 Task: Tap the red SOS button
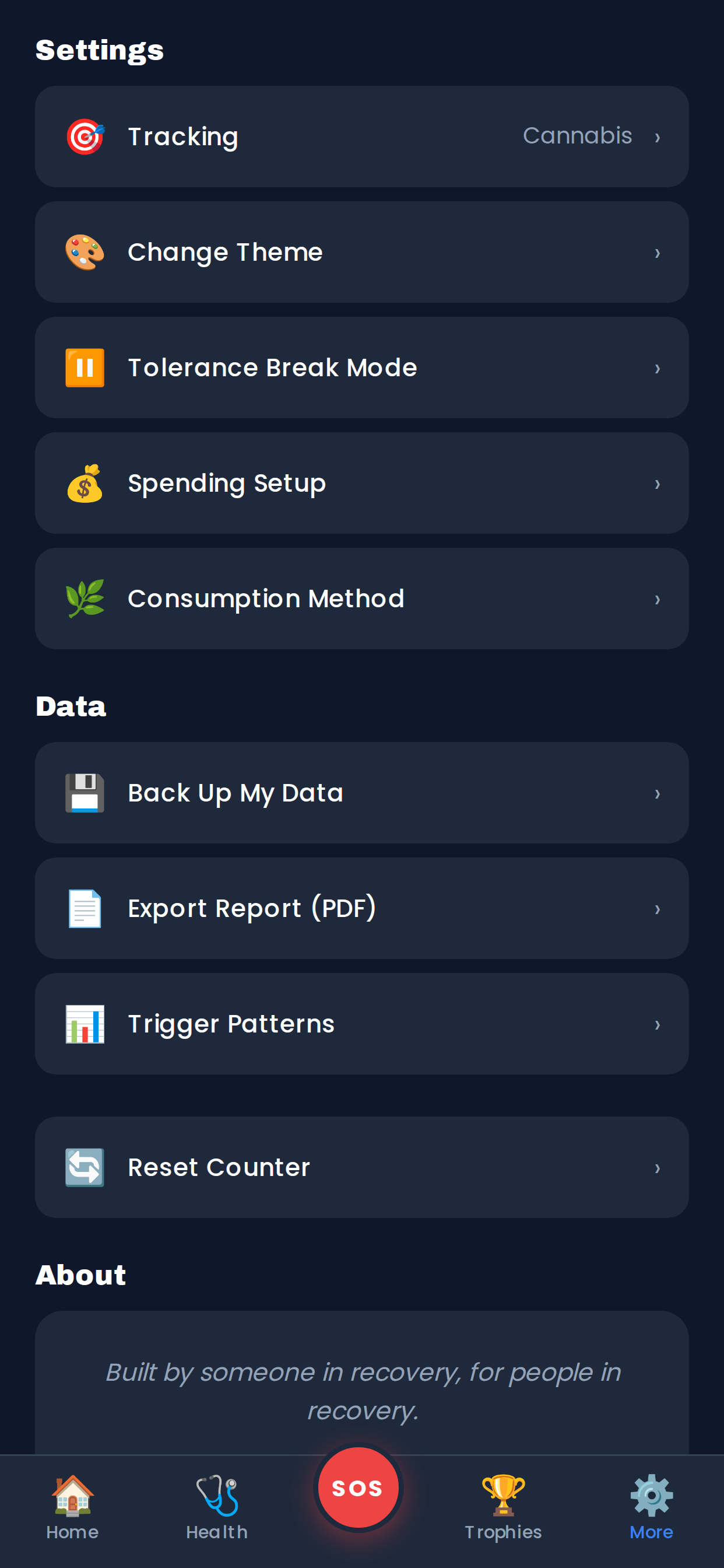(359, 1487)
